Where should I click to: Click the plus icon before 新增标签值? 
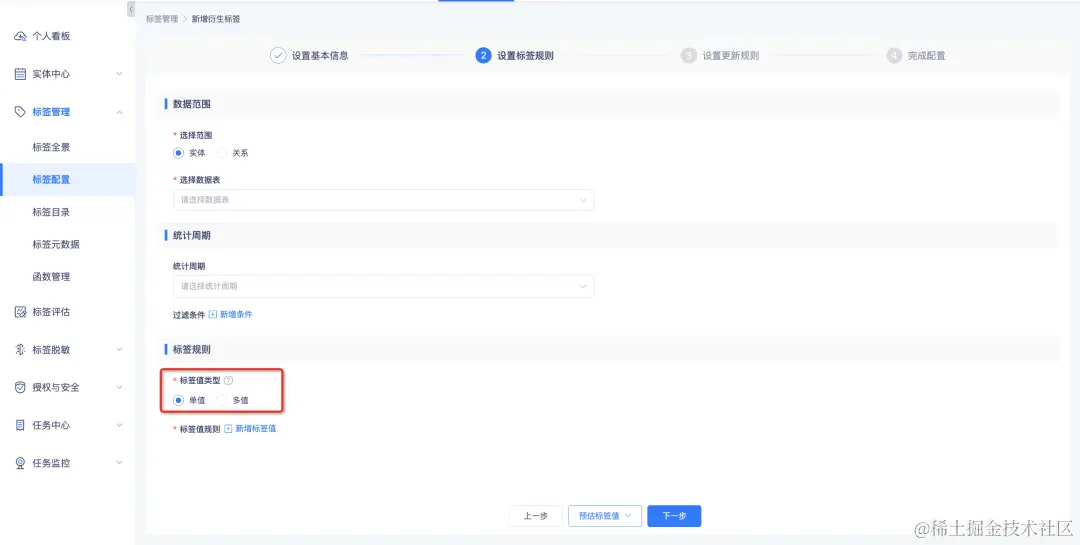tap(229, 429)
